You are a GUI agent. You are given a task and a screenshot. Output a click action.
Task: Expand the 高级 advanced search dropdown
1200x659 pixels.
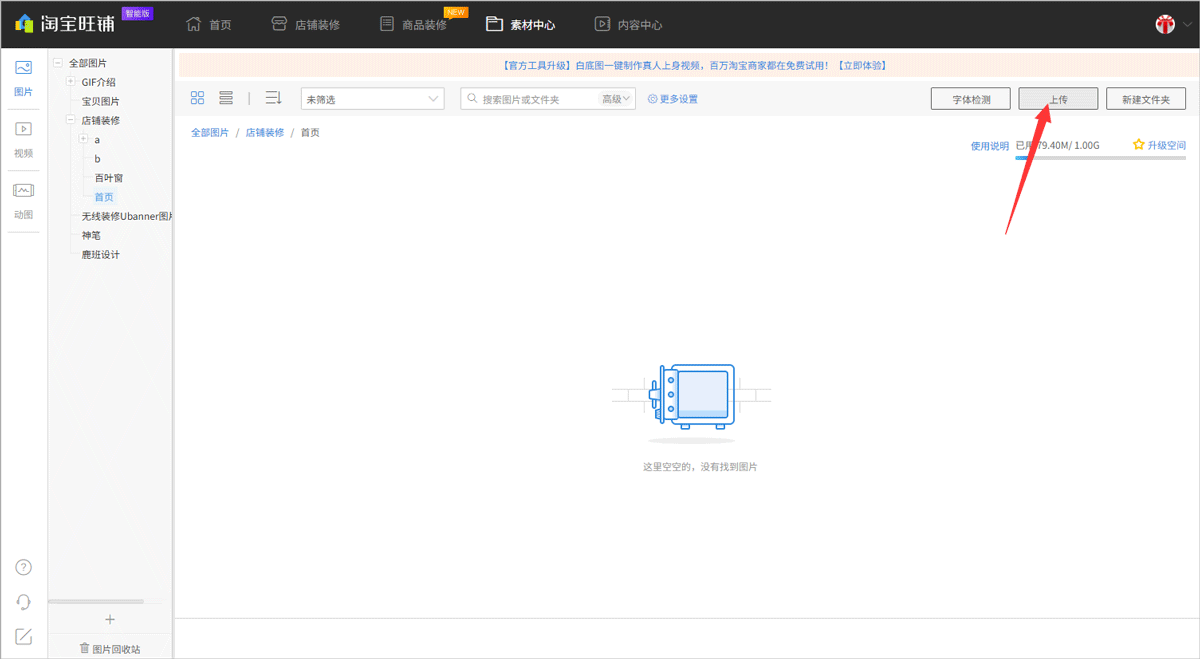coord(617,99)
